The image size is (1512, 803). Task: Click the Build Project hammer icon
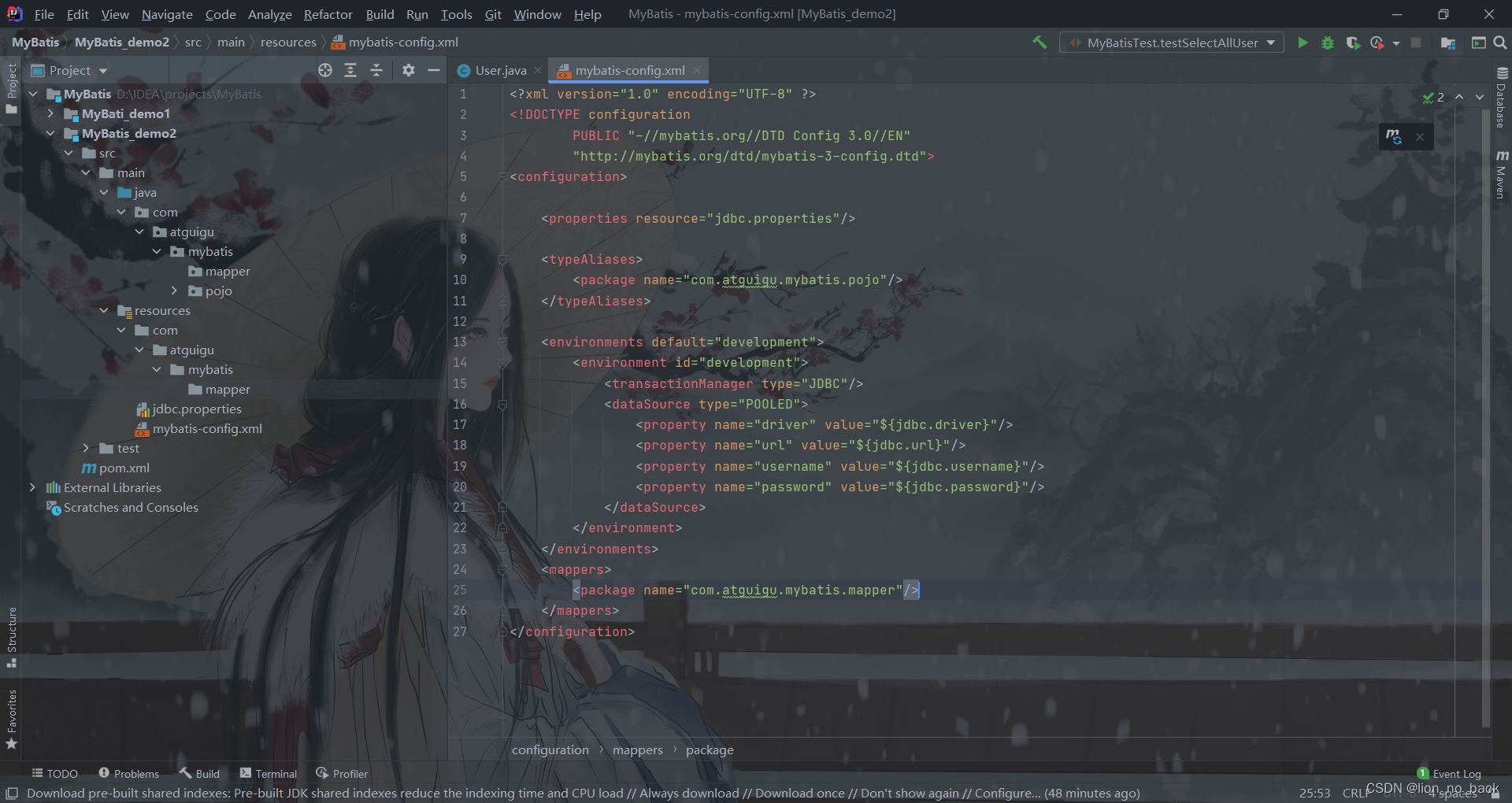tap(1039, 43)
